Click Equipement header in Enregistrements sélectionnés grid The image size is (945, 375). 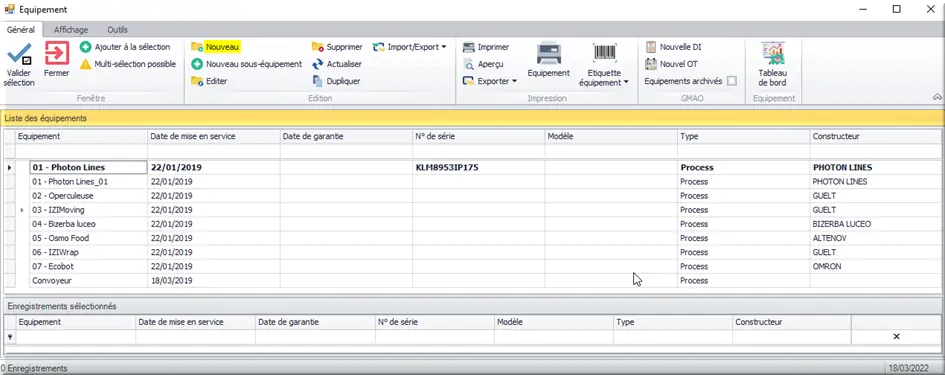75,323
